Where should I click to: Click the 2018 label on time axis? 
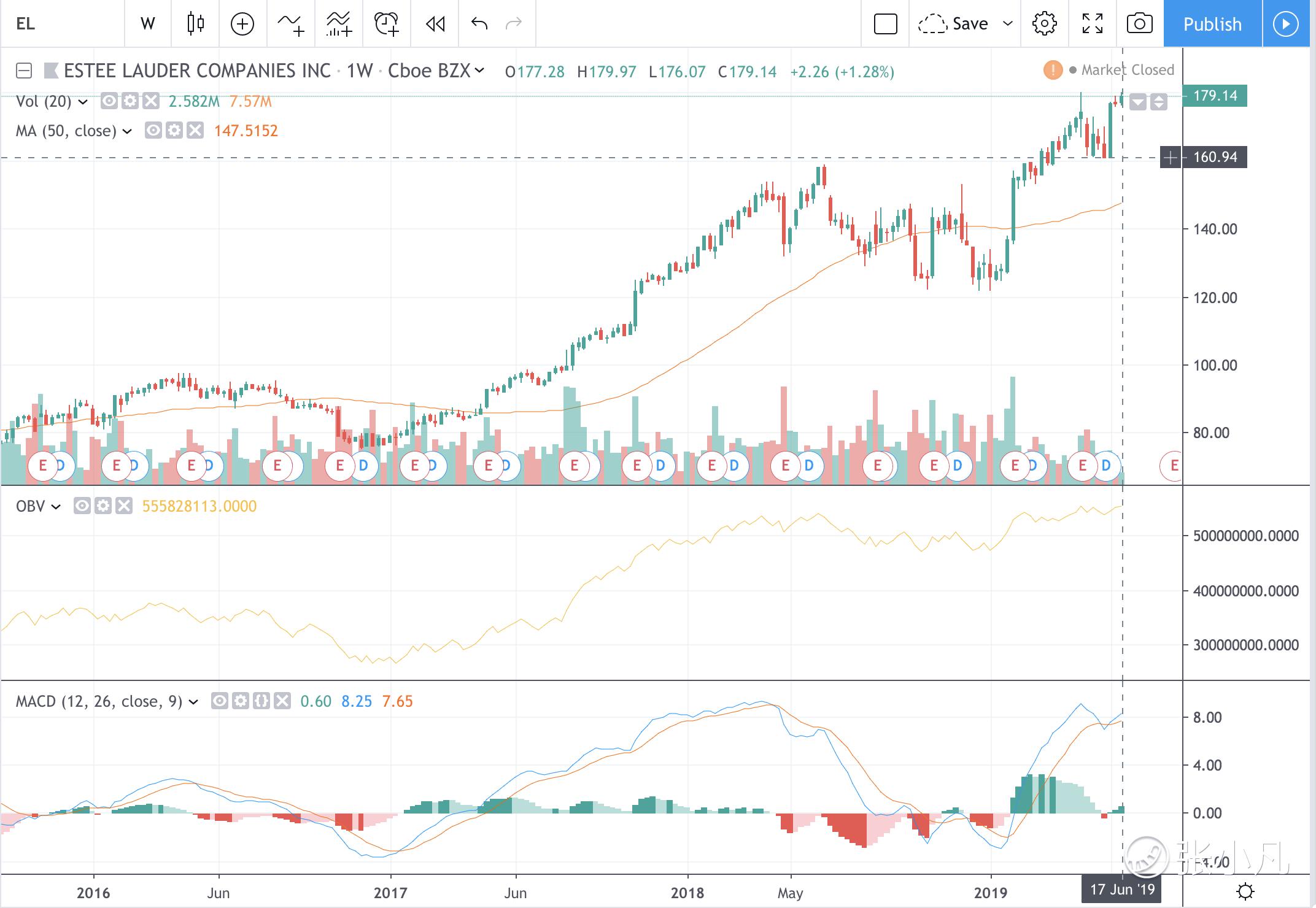tap(687, 893)
